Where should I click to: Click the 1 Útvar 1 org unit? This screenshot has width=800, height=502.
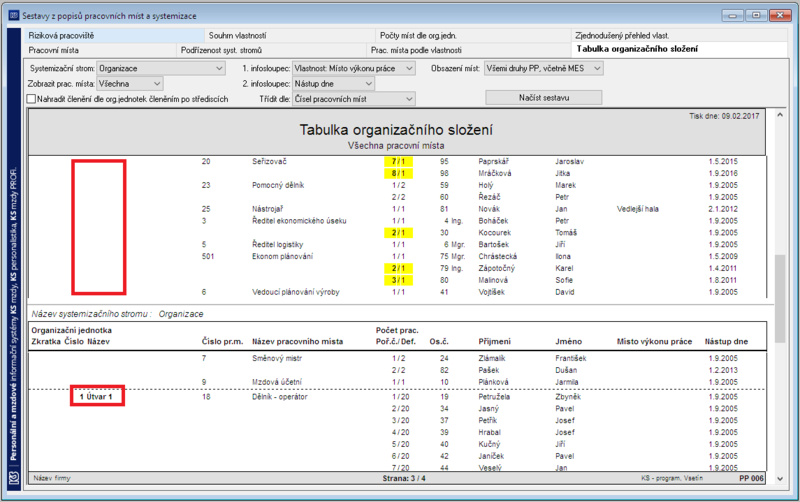click(96, 397)
